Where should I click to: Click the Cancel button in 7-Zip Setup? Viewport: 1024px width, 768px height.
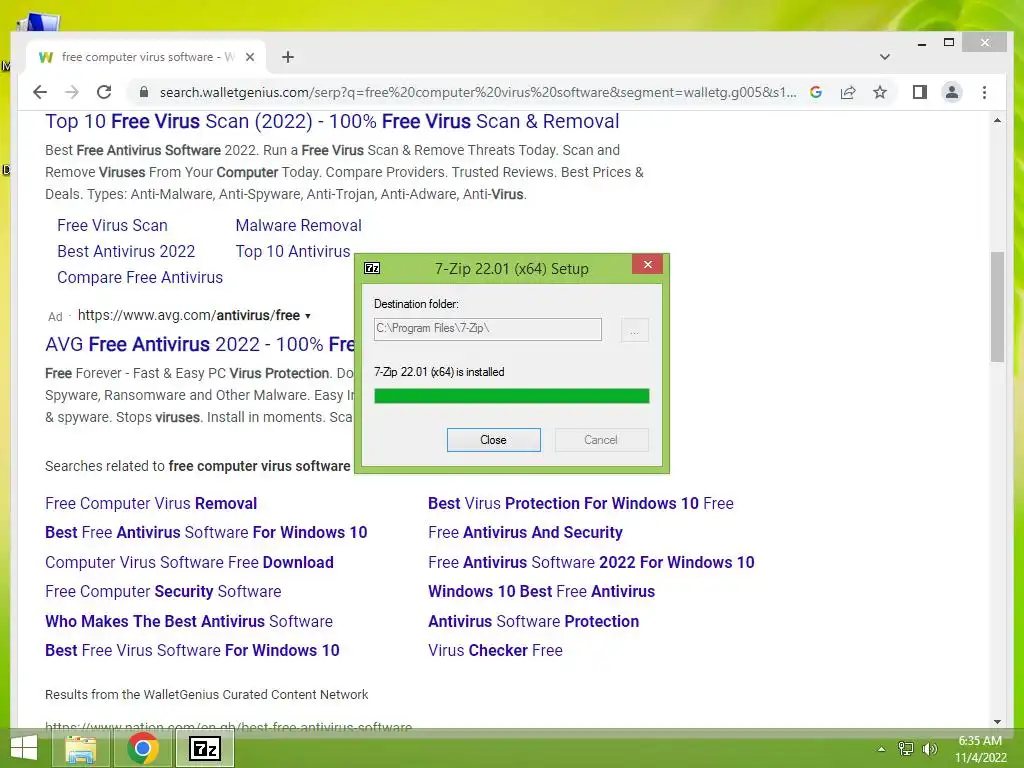tap(601, 440)
